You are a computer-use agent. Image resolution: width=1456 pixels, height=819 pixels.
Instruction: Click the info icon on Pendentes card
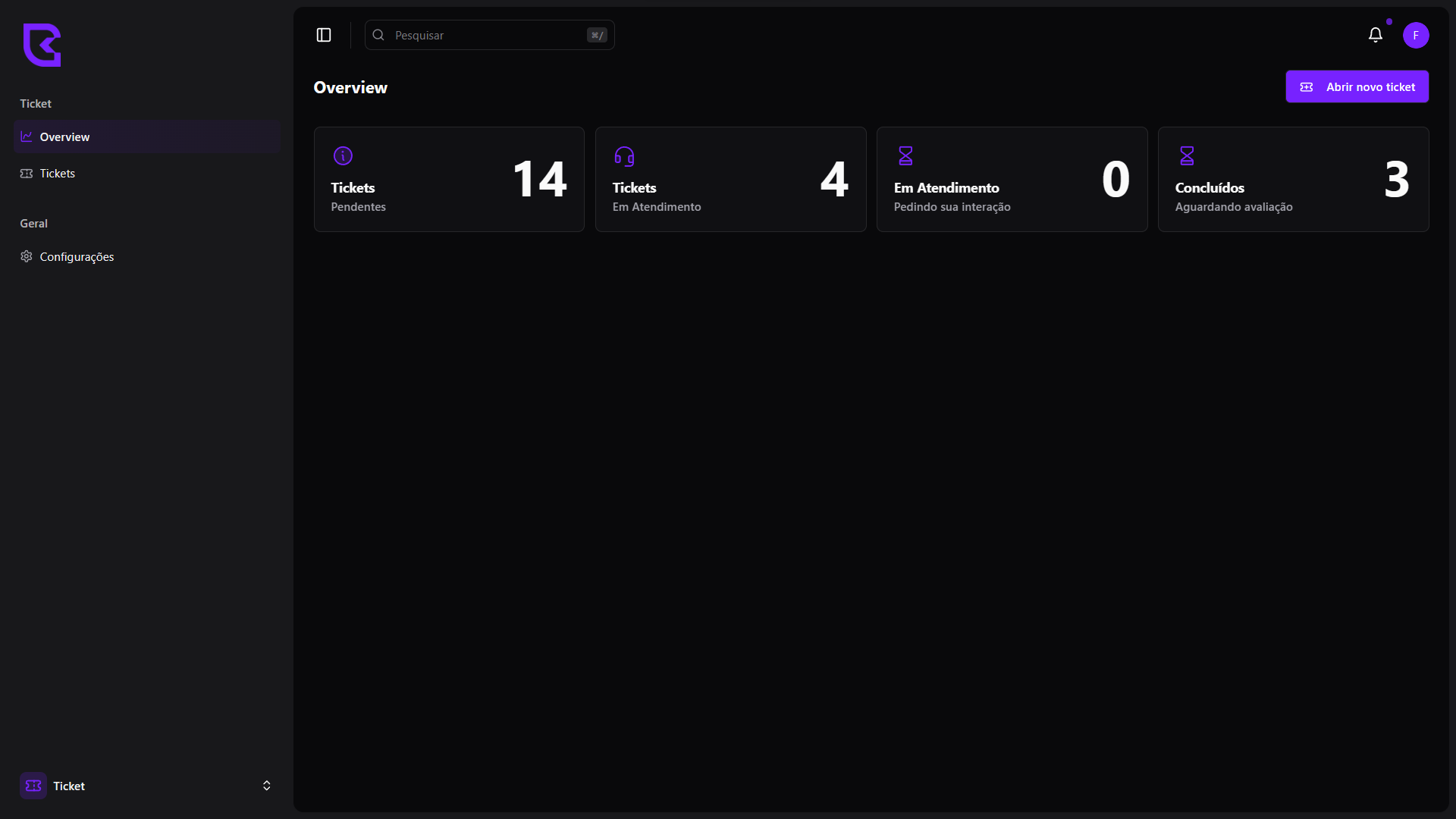click(343, 155)
